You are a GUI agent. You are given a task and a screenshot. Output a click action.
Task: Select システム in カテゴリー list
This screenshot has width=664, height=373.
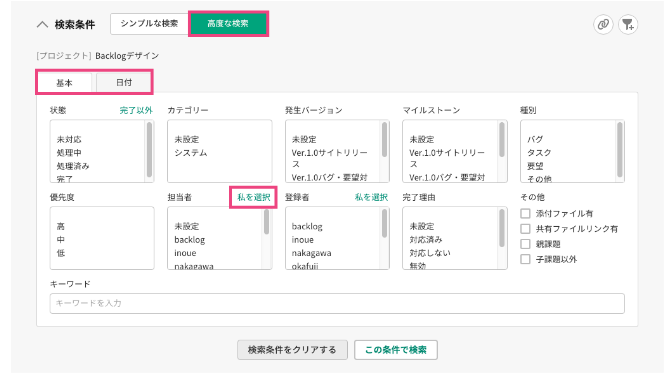click(191, 152)
